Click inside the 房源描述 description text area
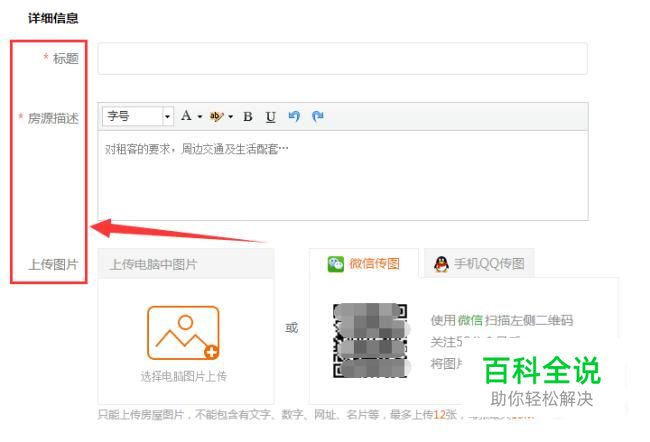650x442 pixels. tap(343, 175)
